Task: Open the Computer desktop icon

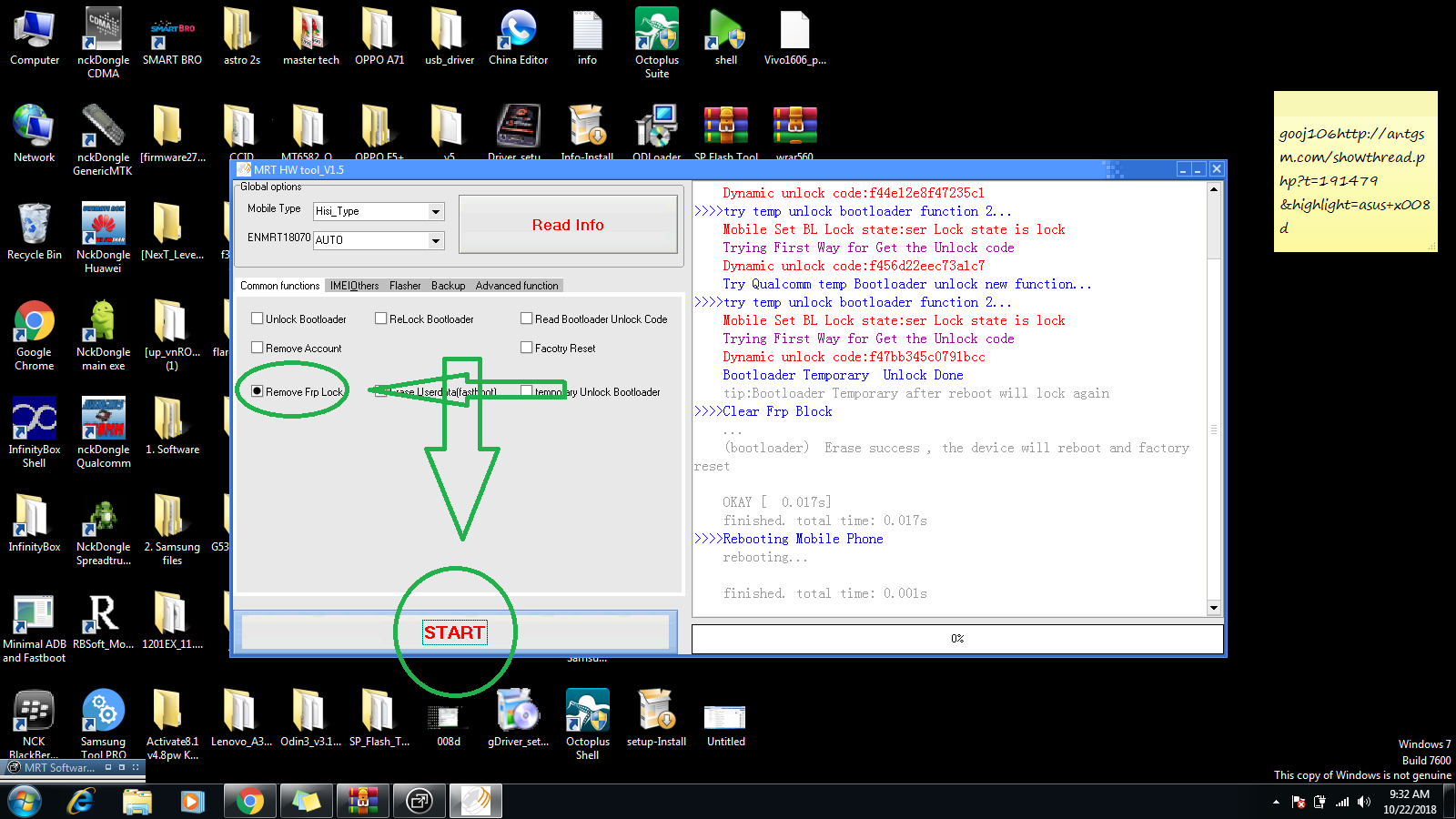Action: [35, 37]
